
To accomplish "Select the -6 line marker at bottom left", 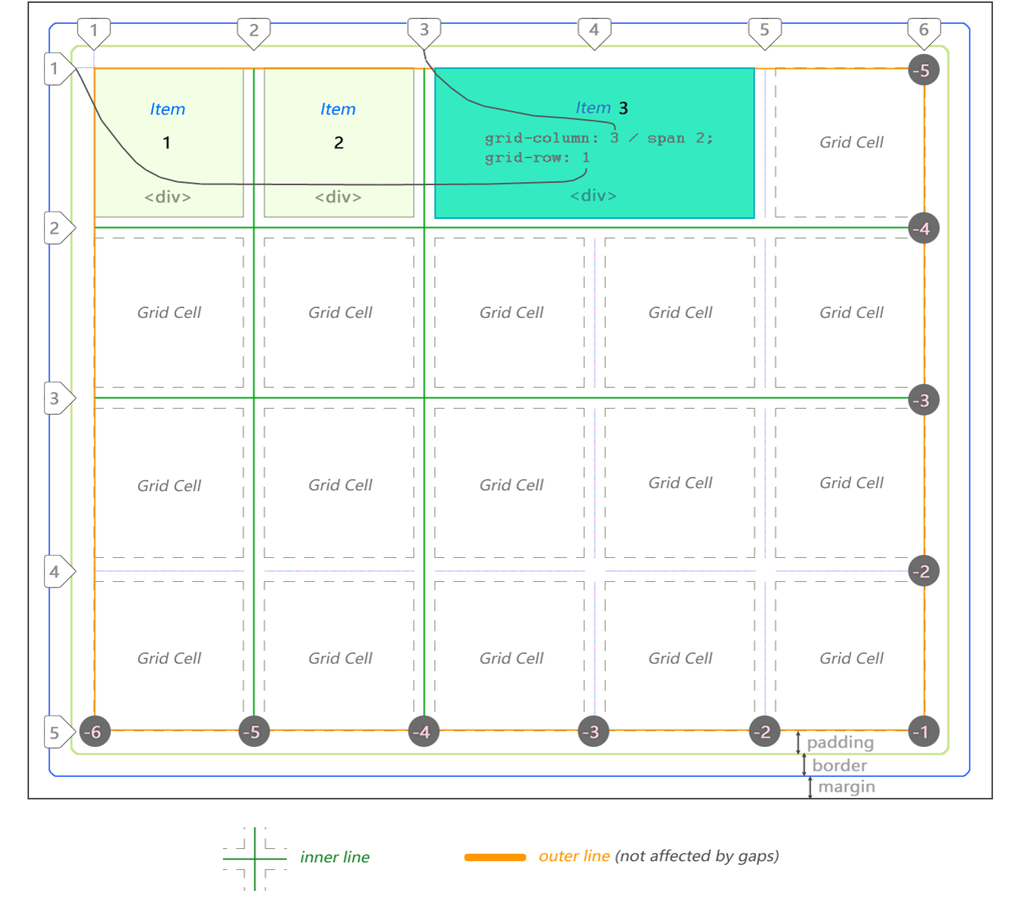I will pos(93,732).
